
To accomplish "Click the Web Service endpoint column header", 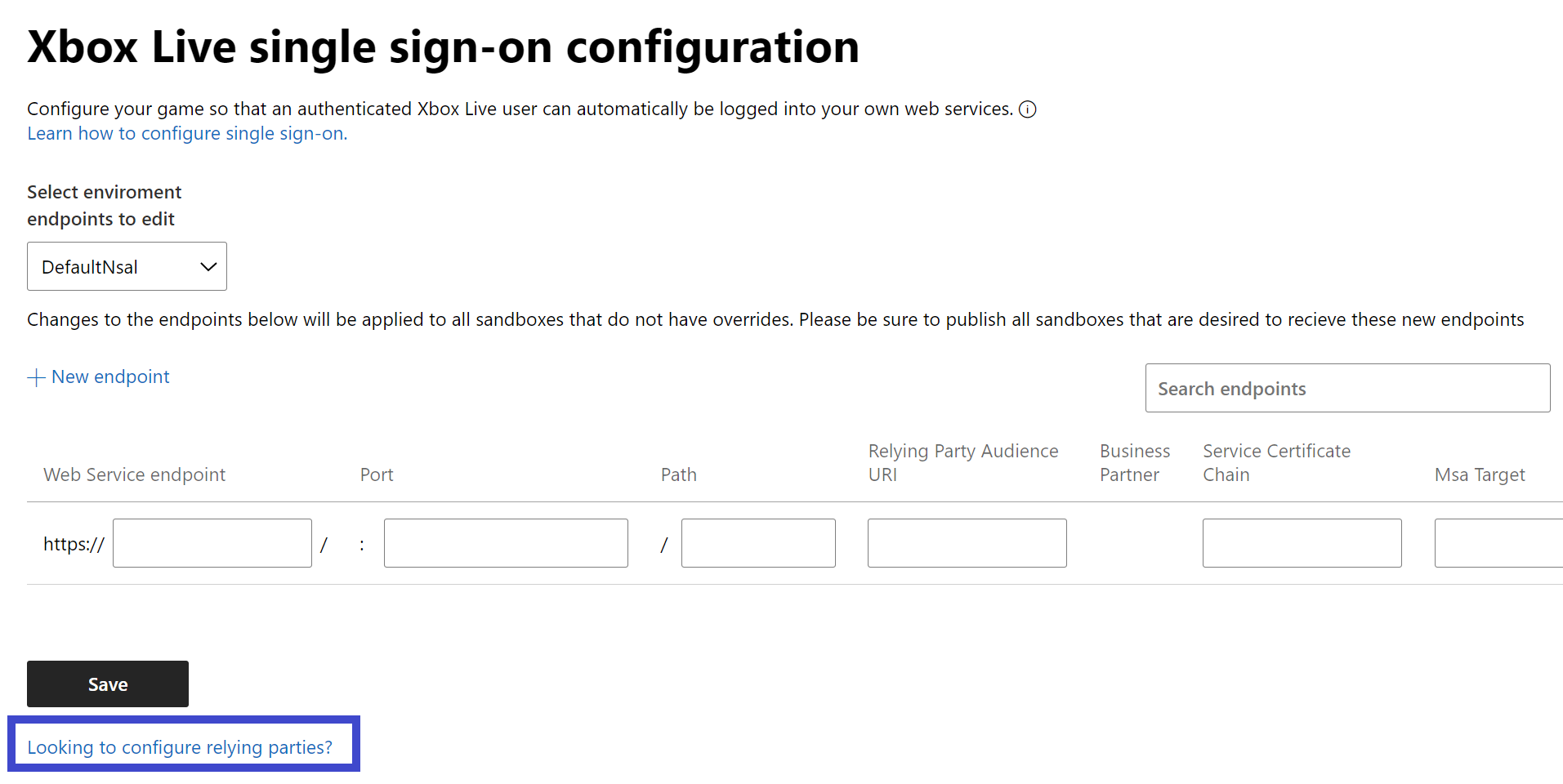I will coord(134,474).
